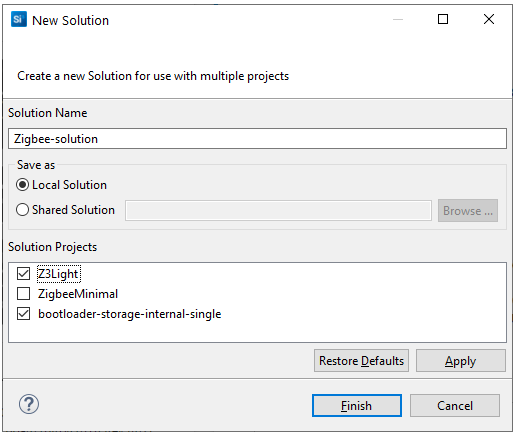
Task: Enable the ZigbeeMinimal project checkbox
Action: click(24, 294)
